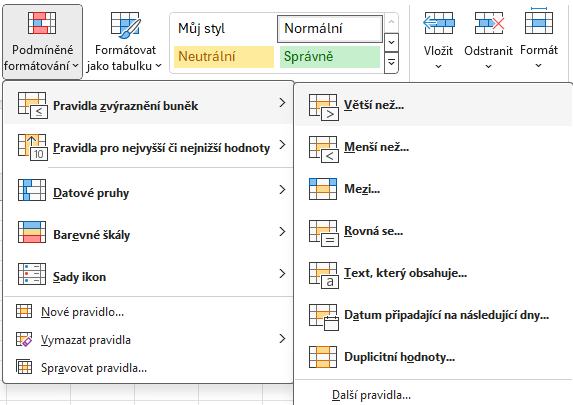Click the Datové pruhy icon
The height and width of the screenshot is (405, 573).
point(32,190)
